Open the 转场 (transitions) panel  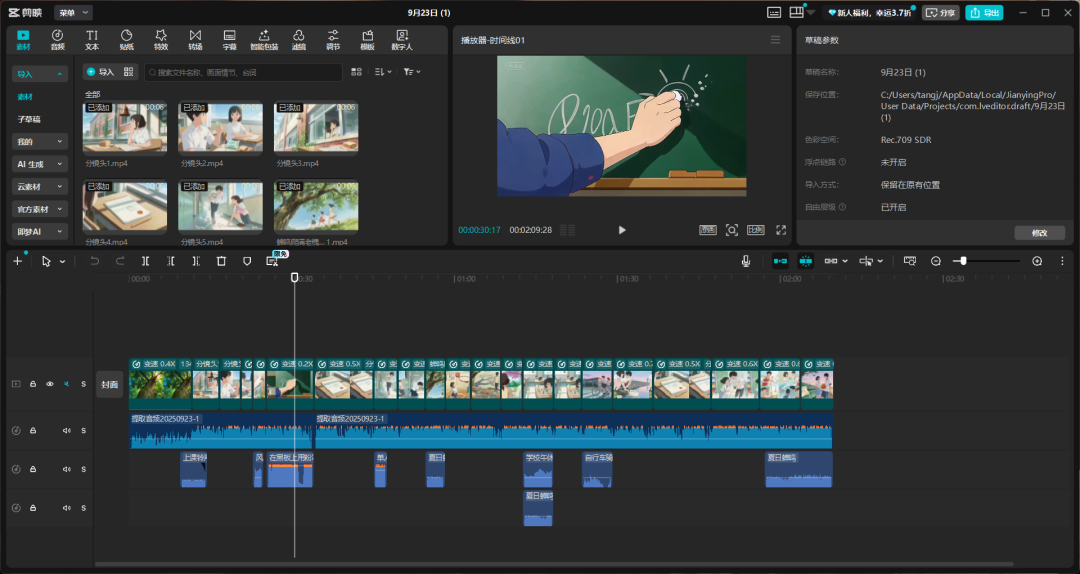(x=195, y=40)
